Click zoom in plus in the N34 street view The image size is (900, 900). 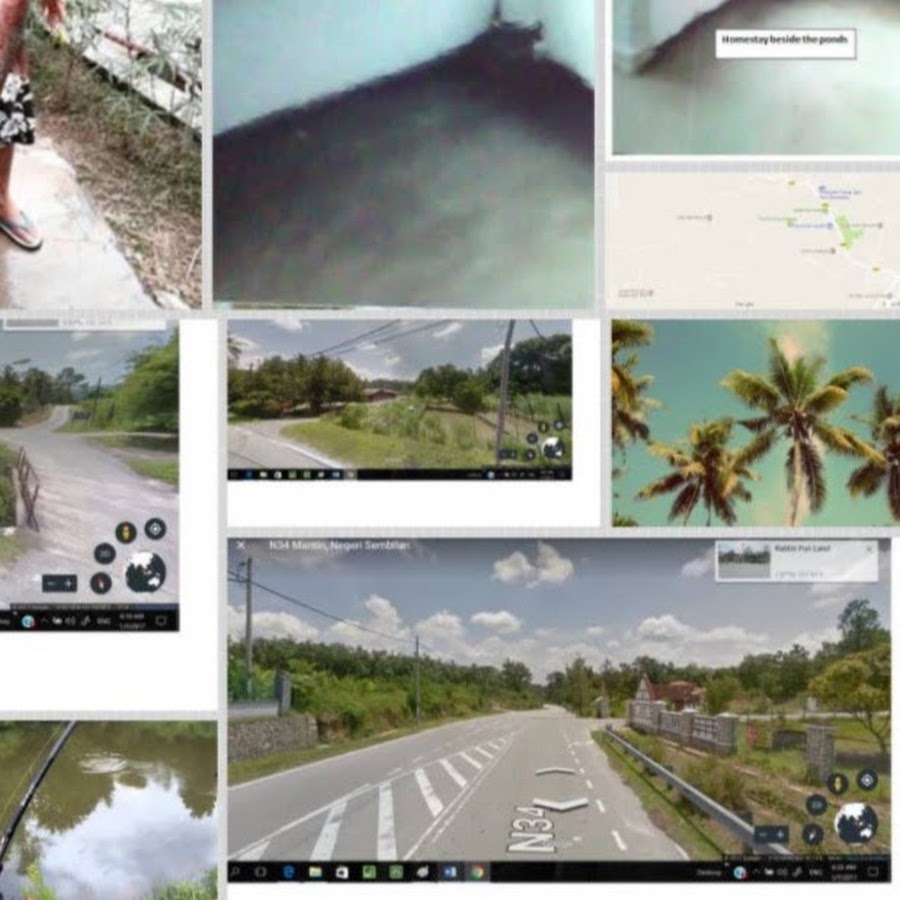779,834
